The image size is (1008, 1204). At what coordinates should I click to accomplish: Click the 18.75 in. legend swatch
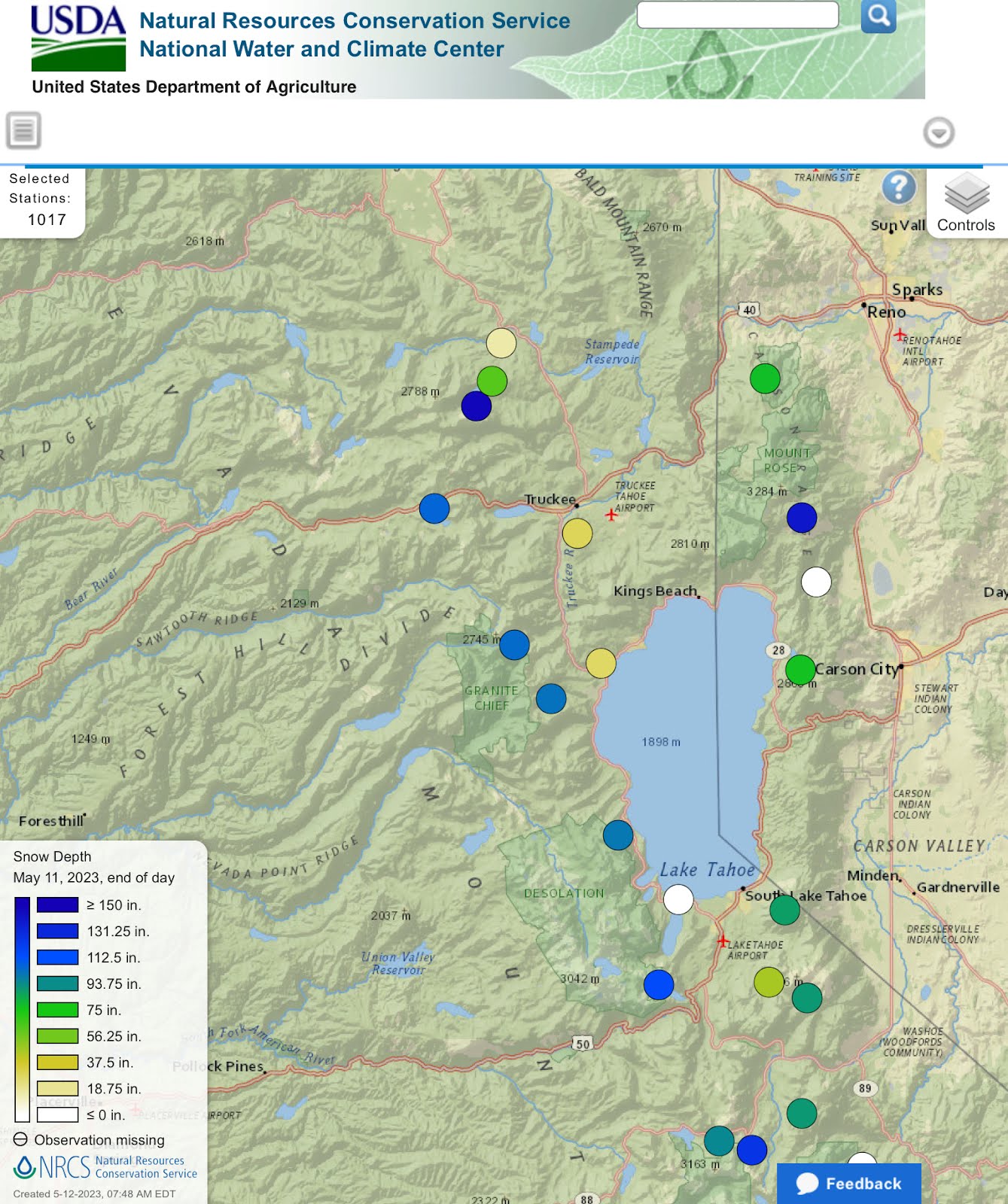click(x=58, y=1089)
